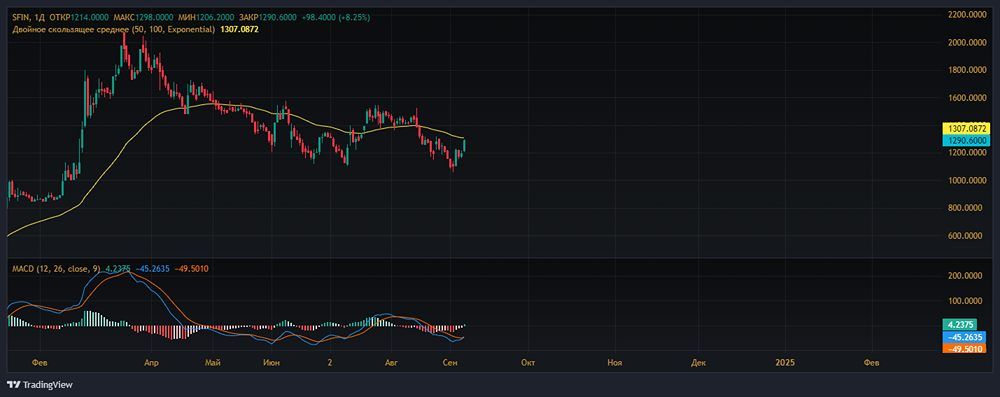Click the yellow 1307.0872 price axis tag
The height and width of the screenshot is (397, 1000).
965,128
